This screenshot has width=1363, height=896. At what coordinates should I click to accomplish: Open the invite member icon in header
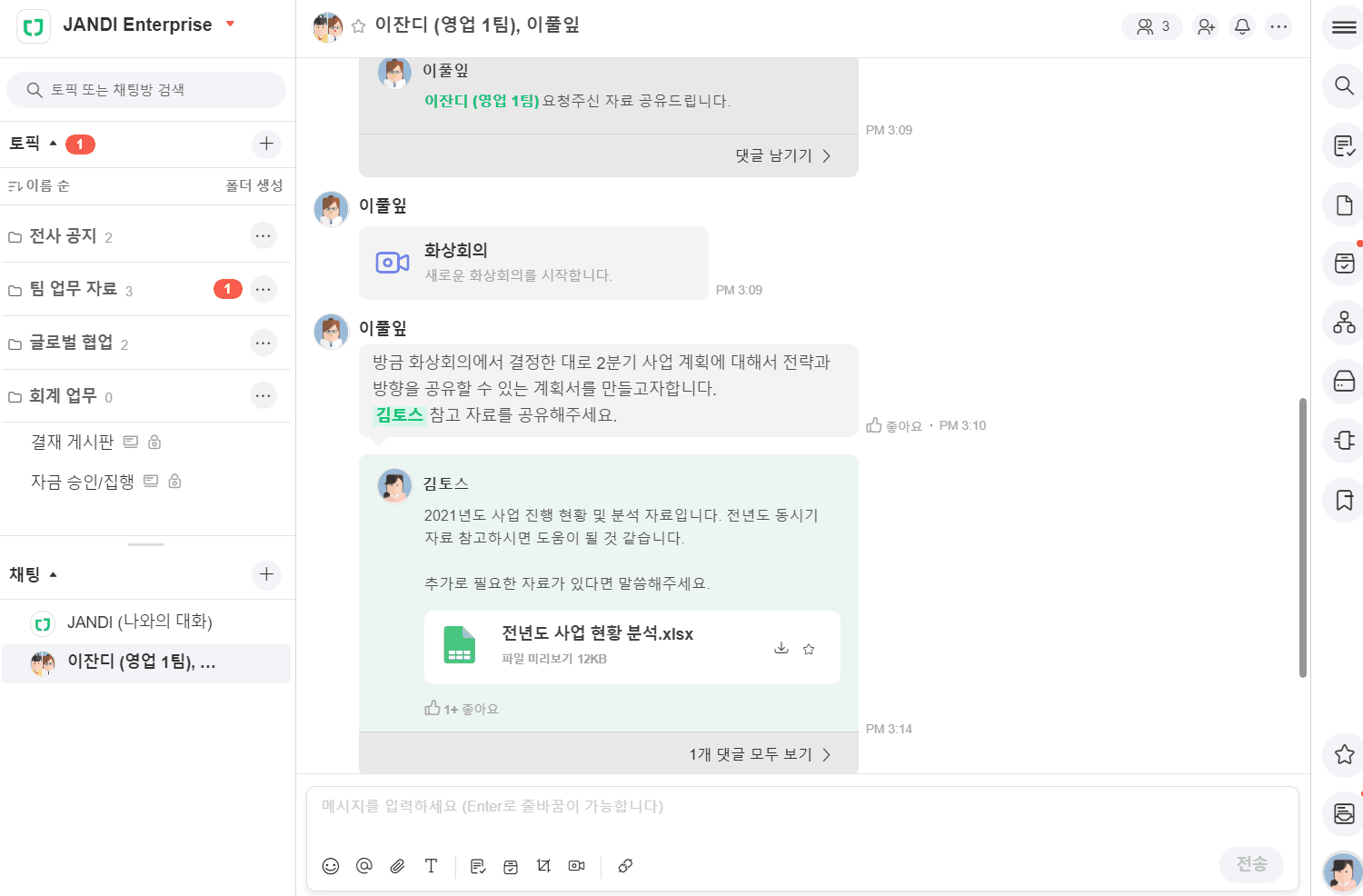(1206, 26)
